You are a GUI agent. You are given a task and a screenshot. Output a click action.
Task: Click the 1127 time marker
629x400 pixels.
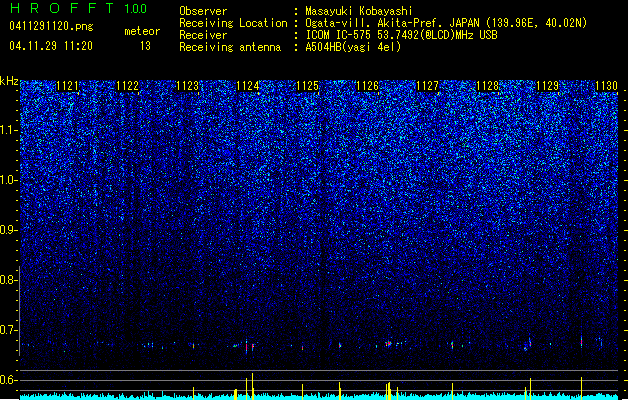[428, 86]
